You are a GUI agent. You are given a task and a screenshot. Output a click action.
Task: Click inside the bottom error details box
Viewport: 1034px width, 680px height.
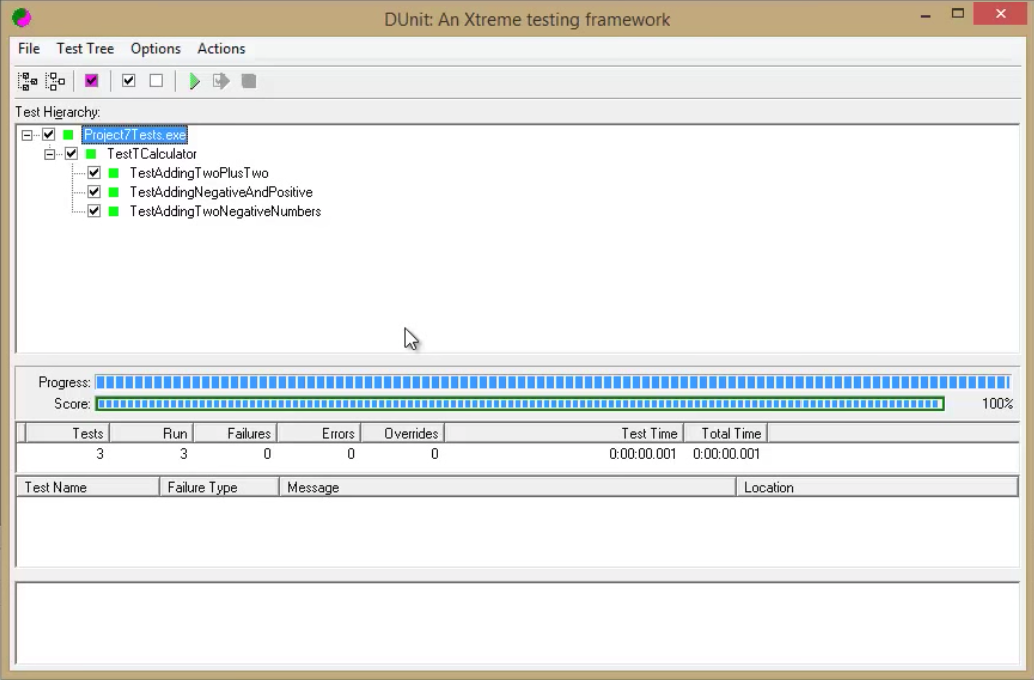(x=518, y=623)
